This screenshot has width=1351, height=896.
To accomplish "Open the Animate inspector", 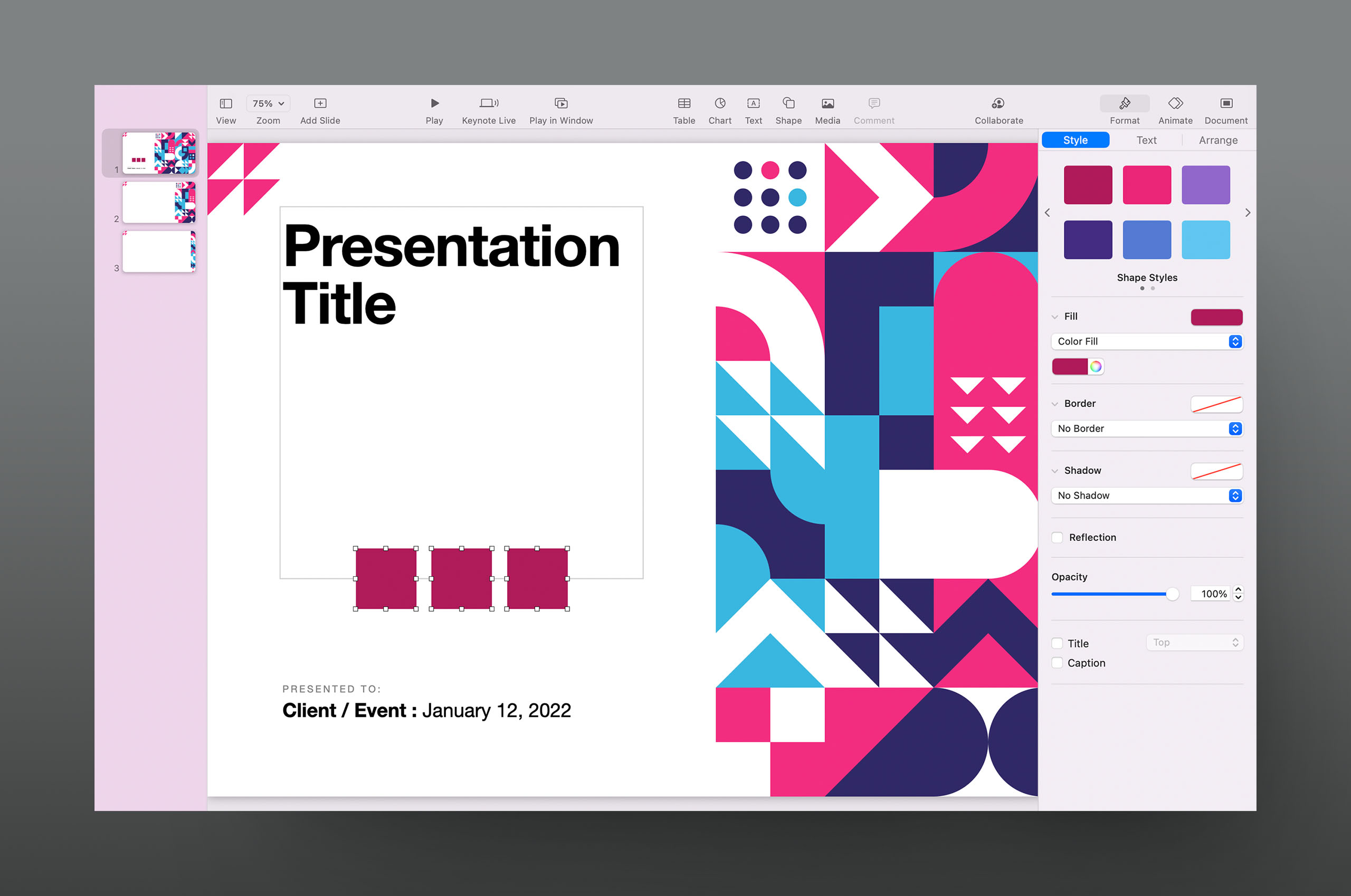I will [1175, 103].
